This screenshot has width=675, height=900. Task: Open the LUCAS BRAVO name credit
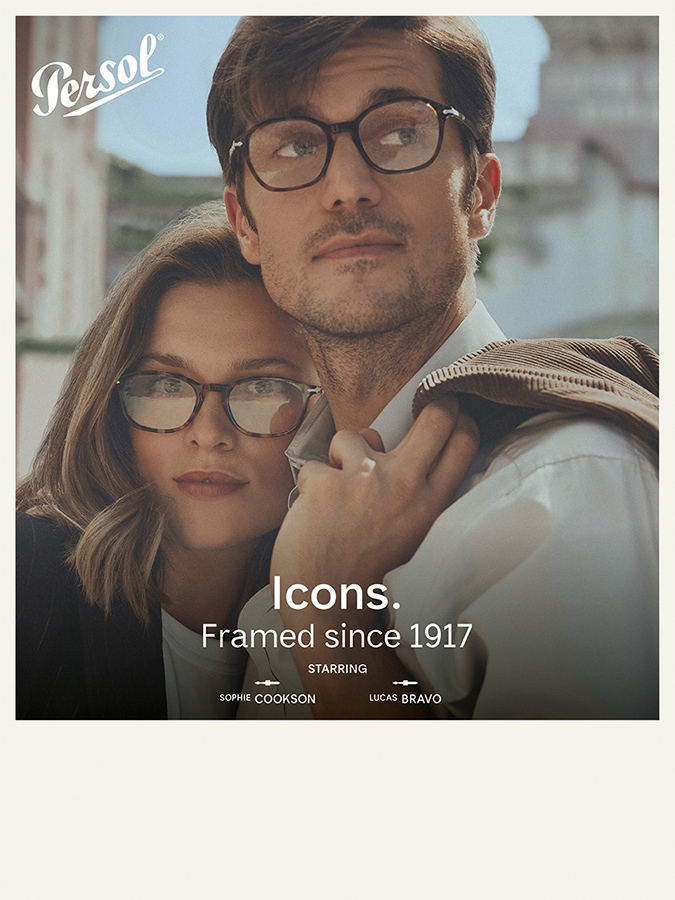pyautogui.click(x=405, y=699)
